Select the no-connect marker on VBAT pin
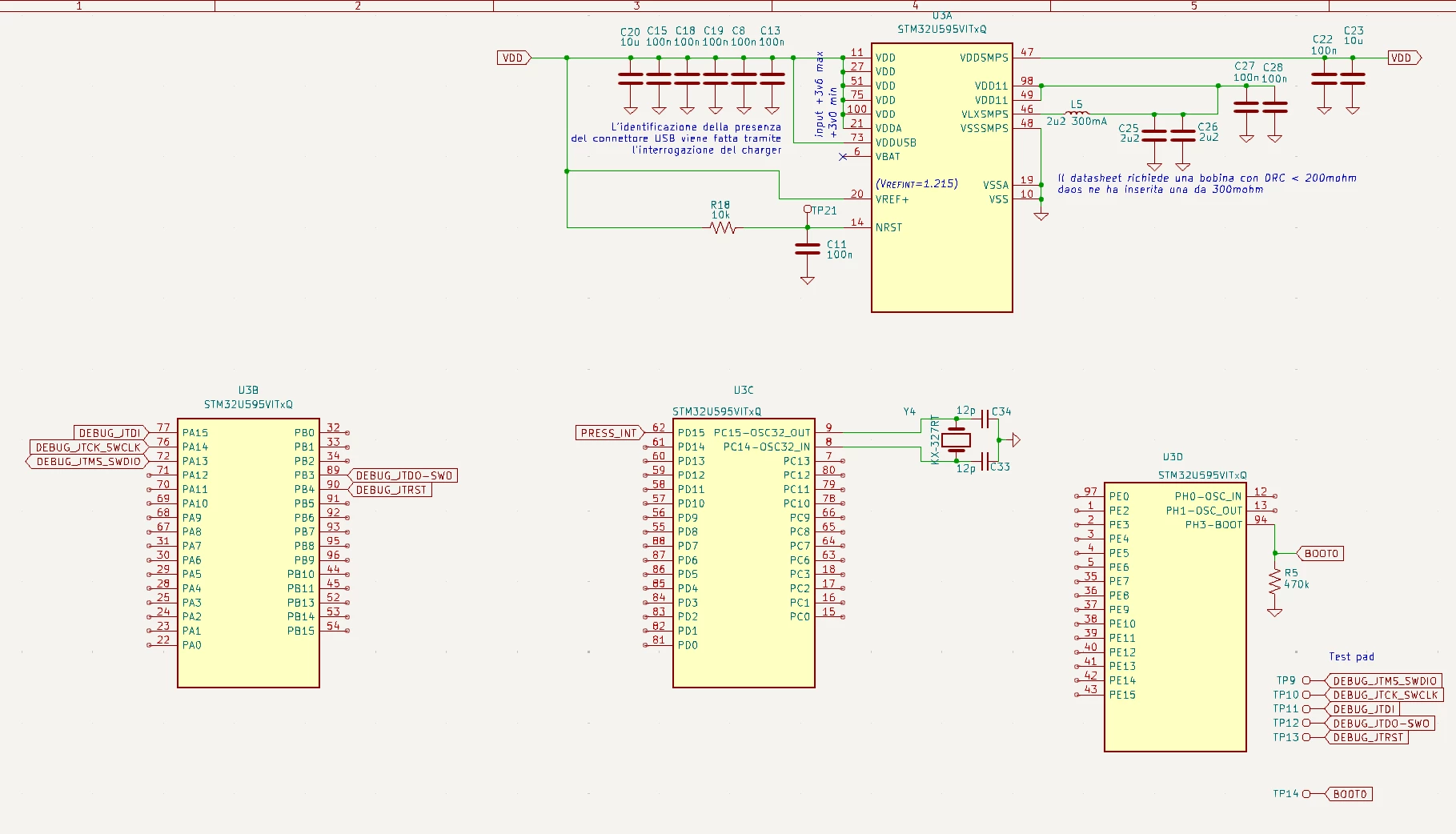The image size is (1456, 834). pyautogui.click(x=843, y=157)
